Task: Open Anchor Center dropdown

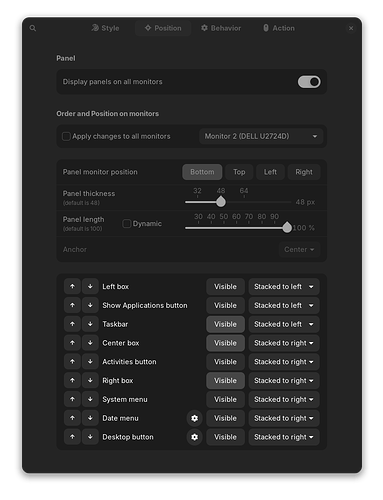Action: [299, 249]
